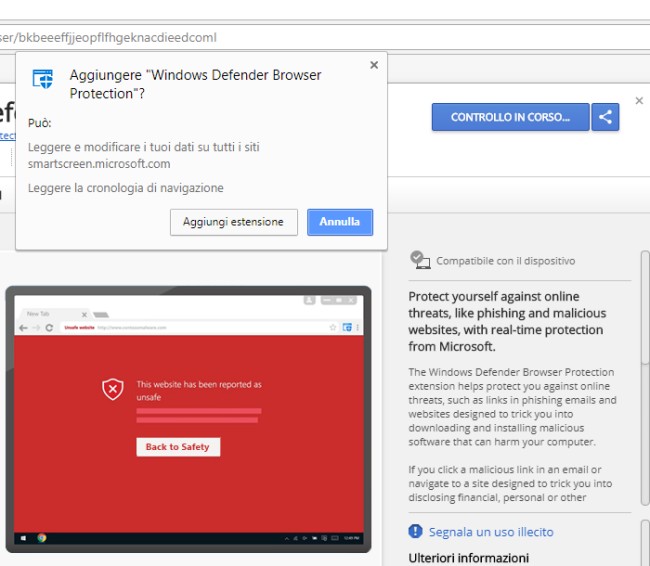Screen dimensions: 650x566
Task: Click the browser address bar URL
Action: (108, 38)
